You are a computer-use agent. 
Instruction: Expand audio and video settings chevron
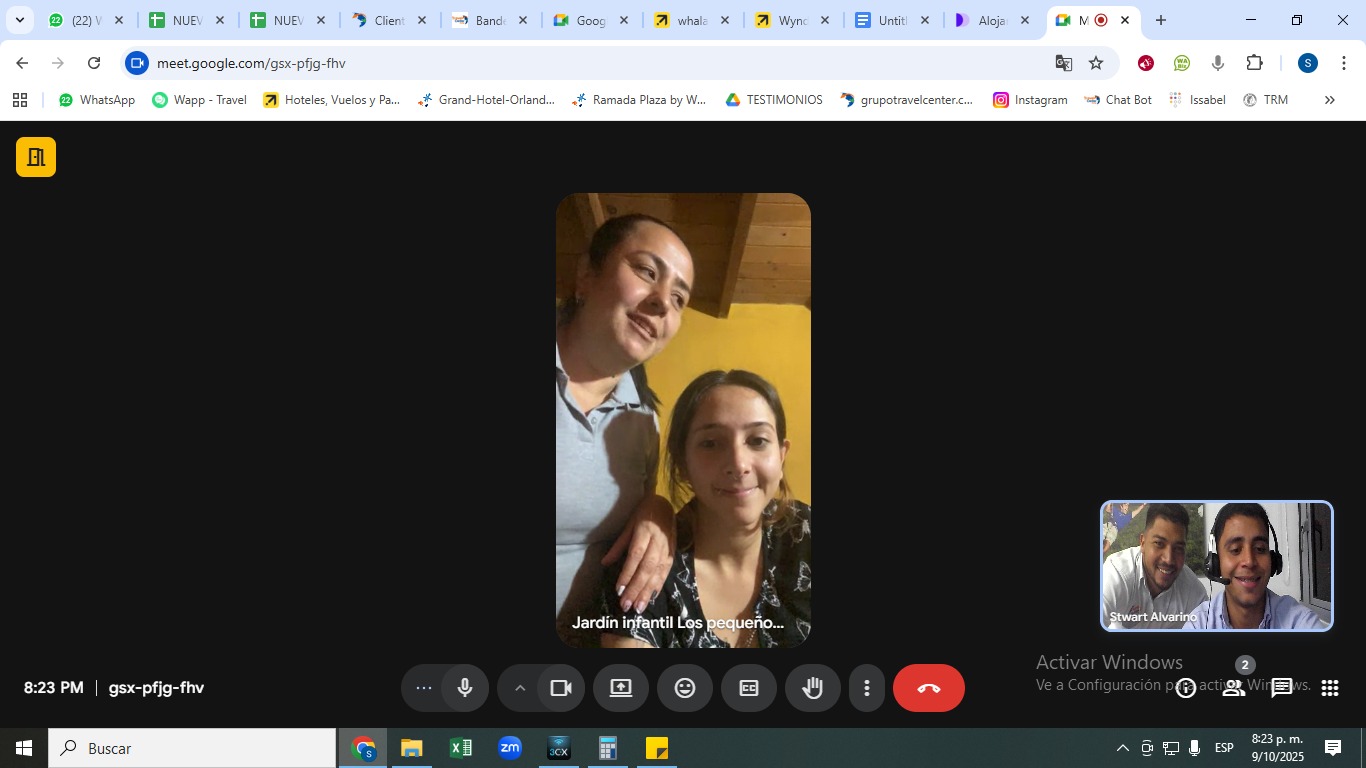pos(520,688)
